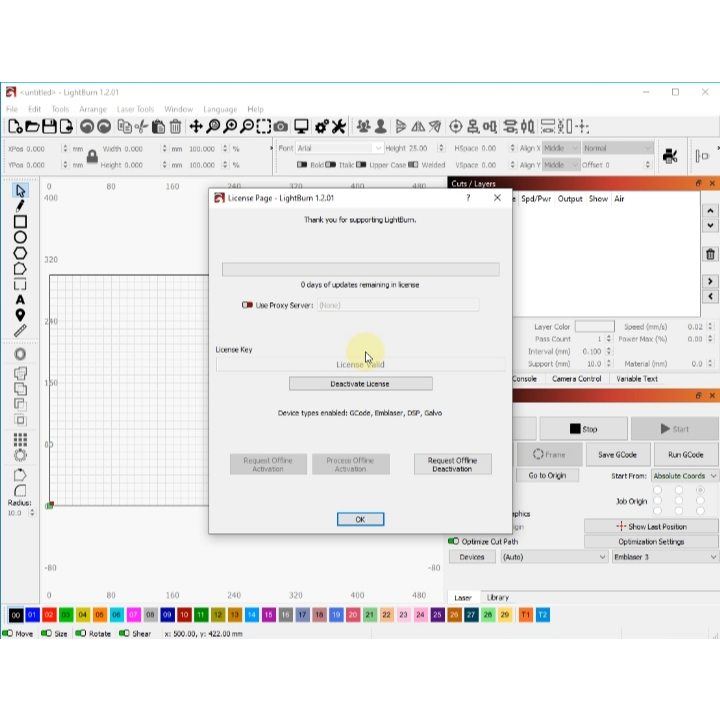Click the Delete trash icon in toolbar
The height and width of the screenshot is (720, 720).
point(175,126)
